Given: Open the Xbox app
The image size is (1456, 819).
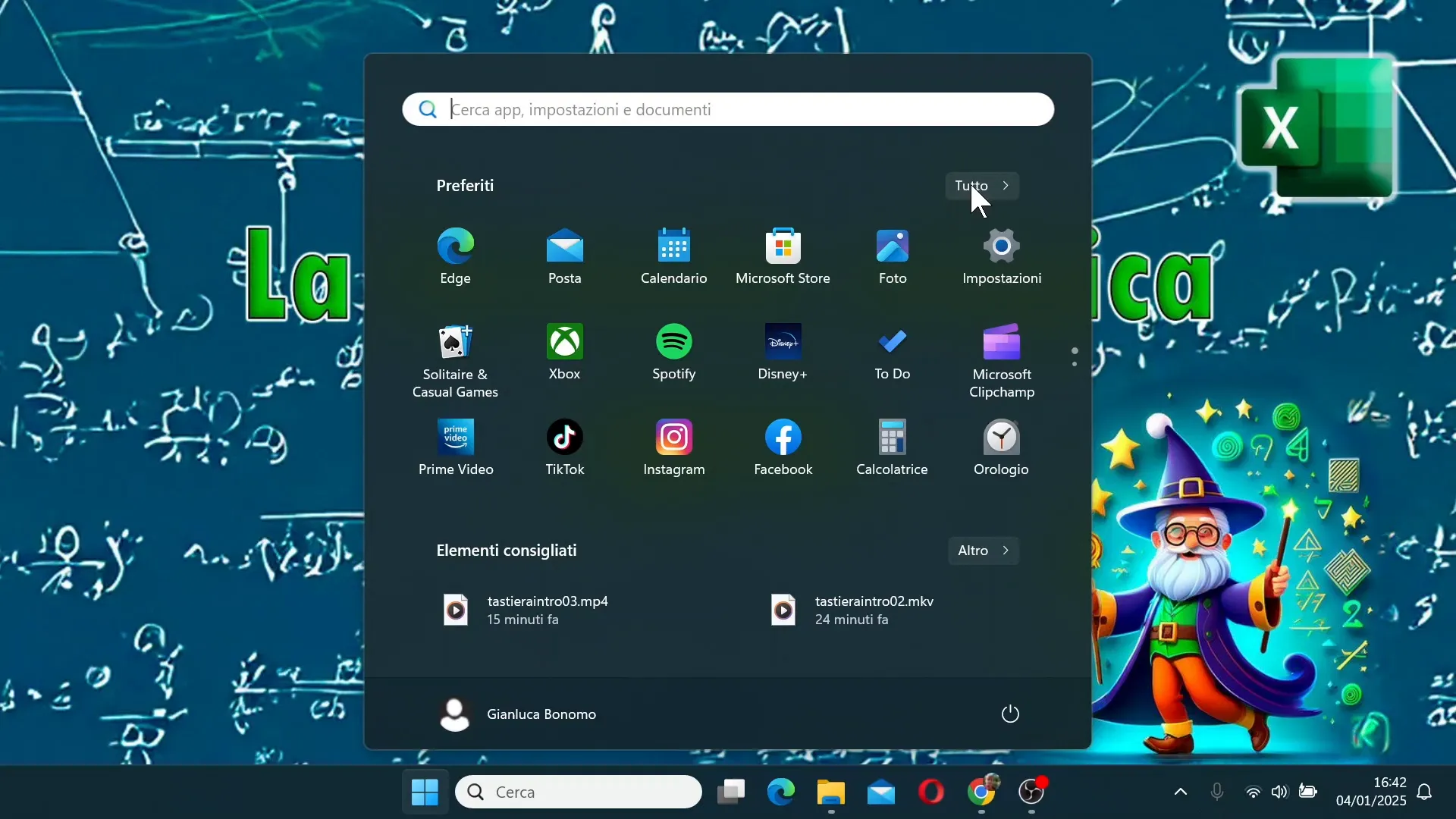Looking at the screenshot, I should [x=565, y=352].
